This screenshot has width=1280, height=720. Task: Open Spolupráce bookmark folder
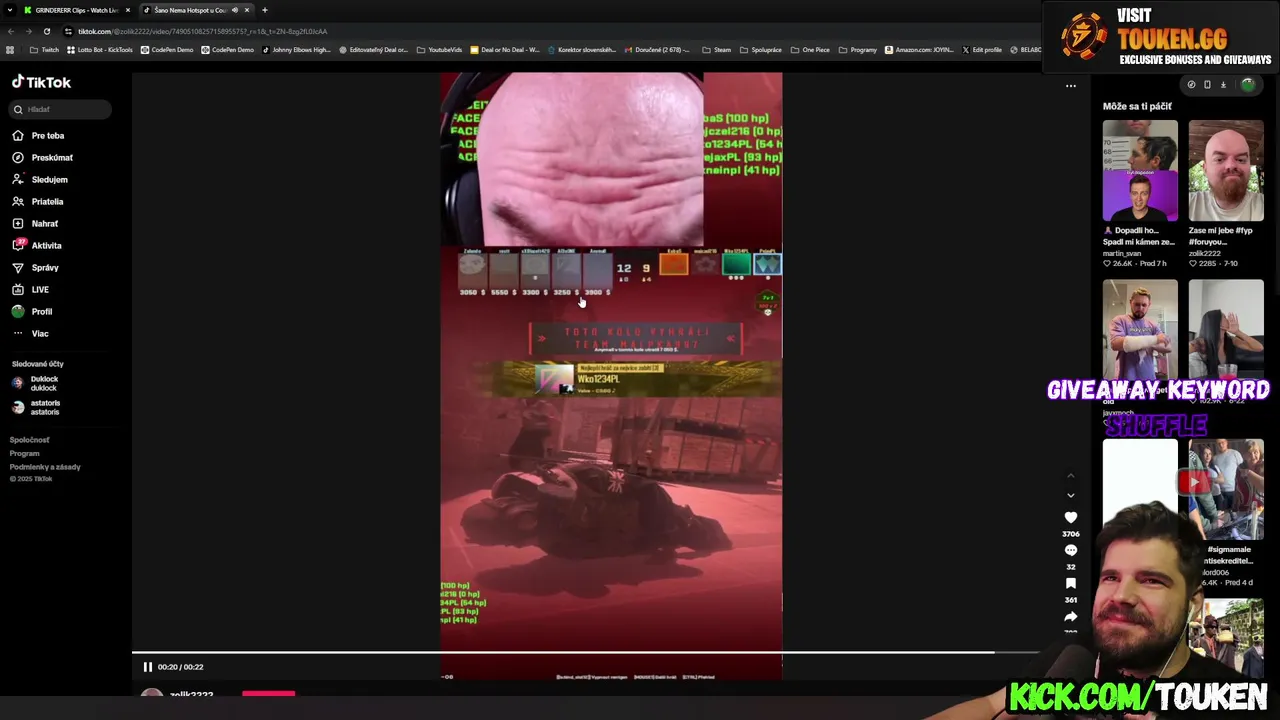click(761, 50)
